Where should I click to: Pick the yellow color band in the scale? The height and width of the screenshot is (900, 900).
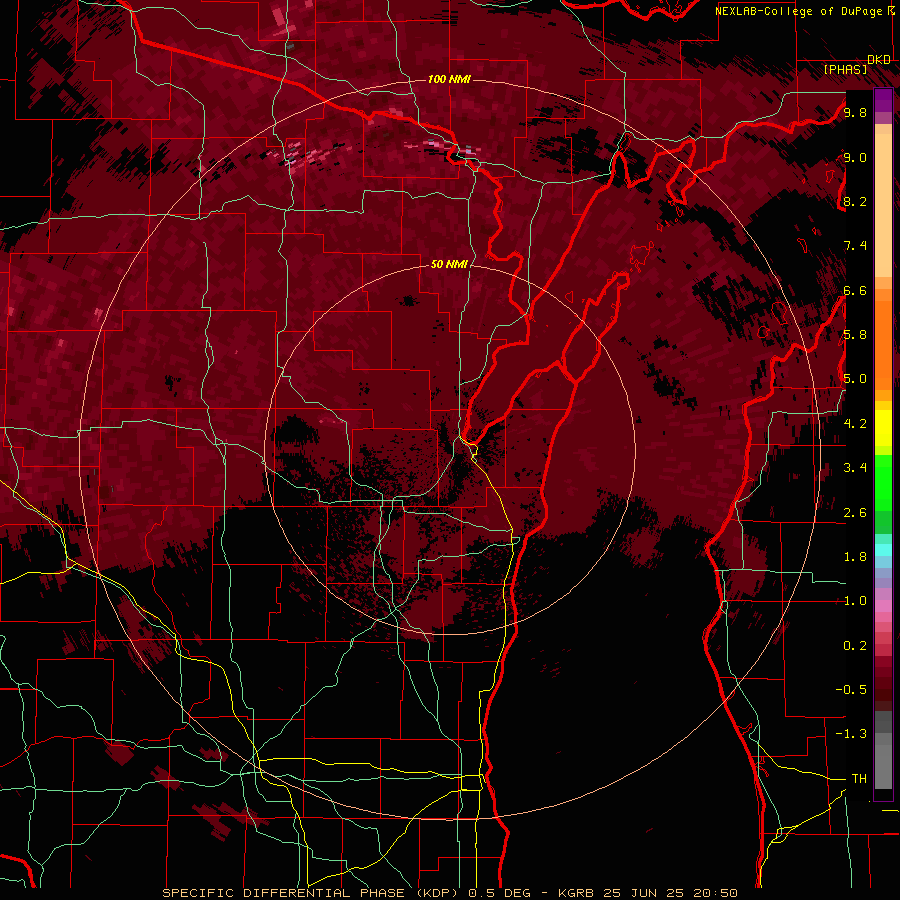tap(883, 428)
